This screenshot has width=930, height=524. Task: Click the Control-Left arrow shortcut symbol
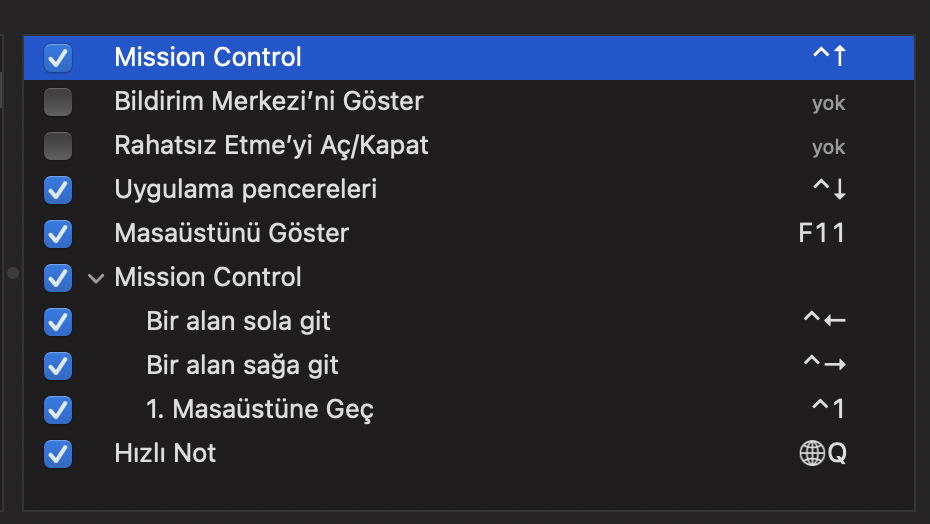[824, 320]
